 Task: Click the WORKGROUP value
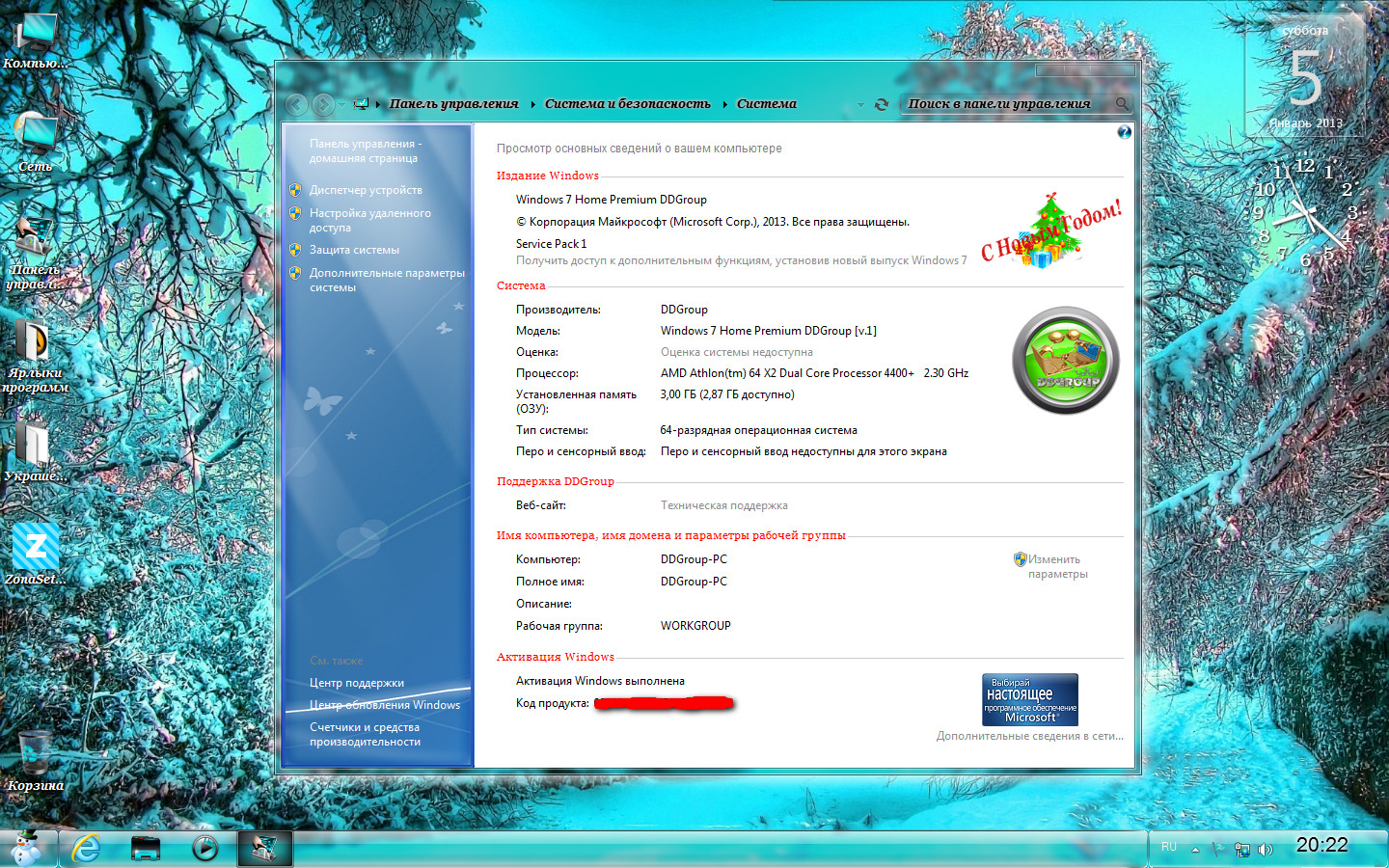(x=695, y=626)
